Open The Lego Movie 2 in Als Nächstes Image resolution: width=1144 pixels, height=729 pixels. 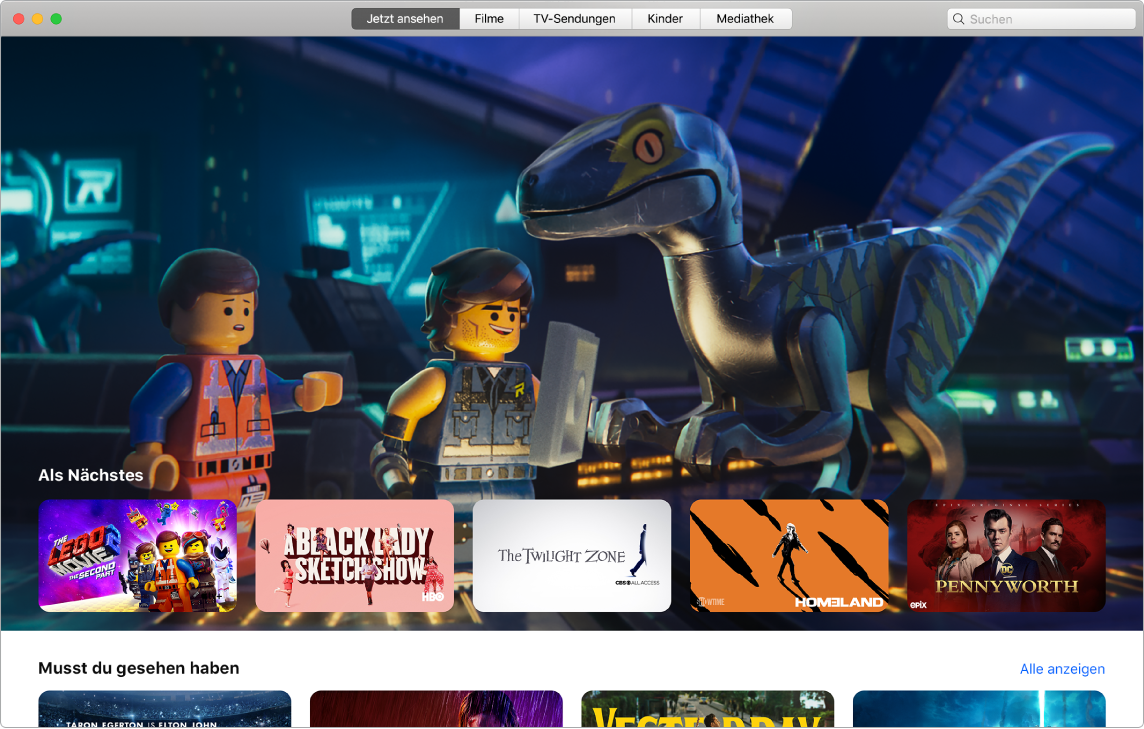pos(138,555)
